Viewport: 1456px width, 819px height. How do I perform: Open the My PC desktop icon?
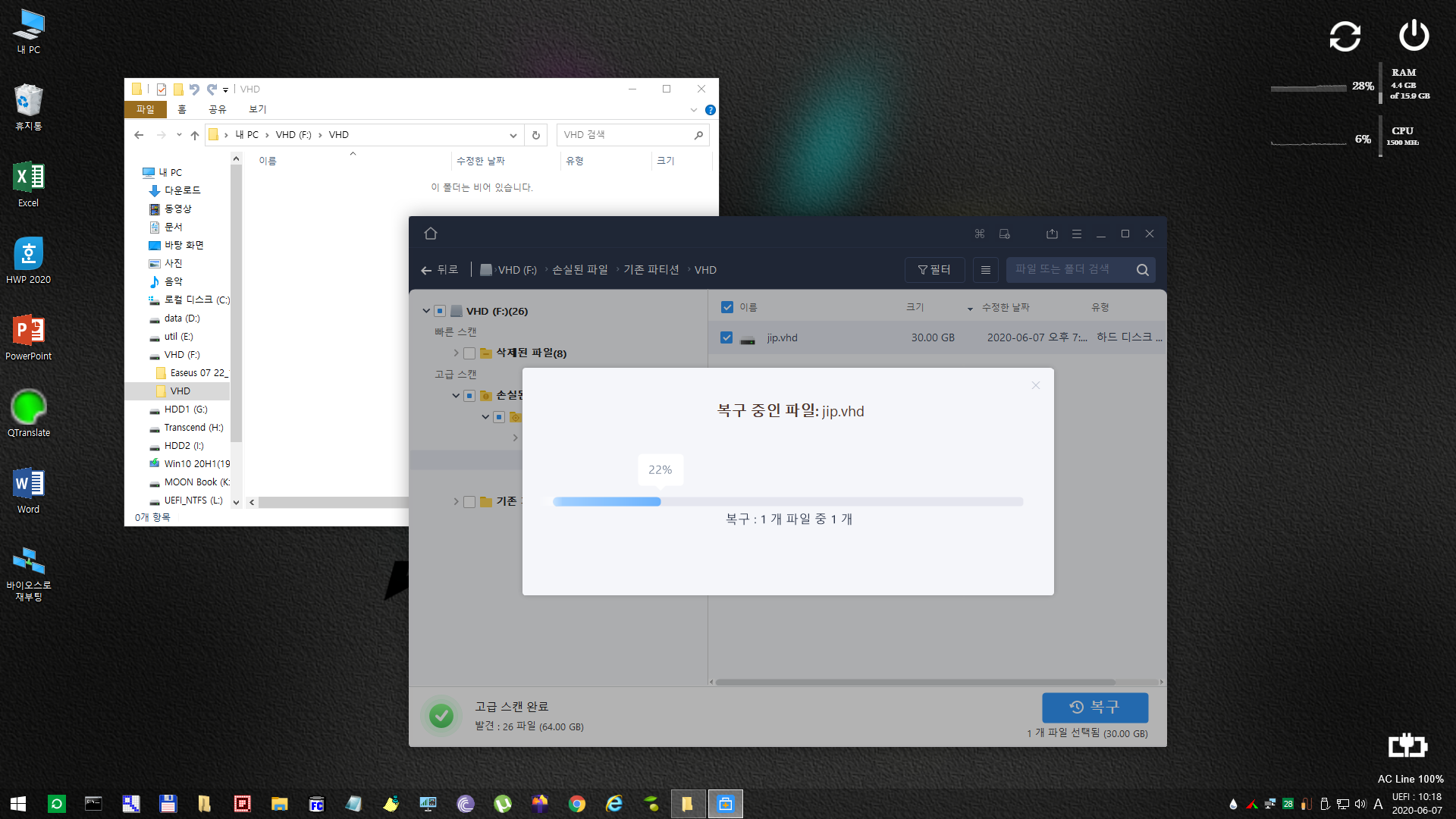28,32
